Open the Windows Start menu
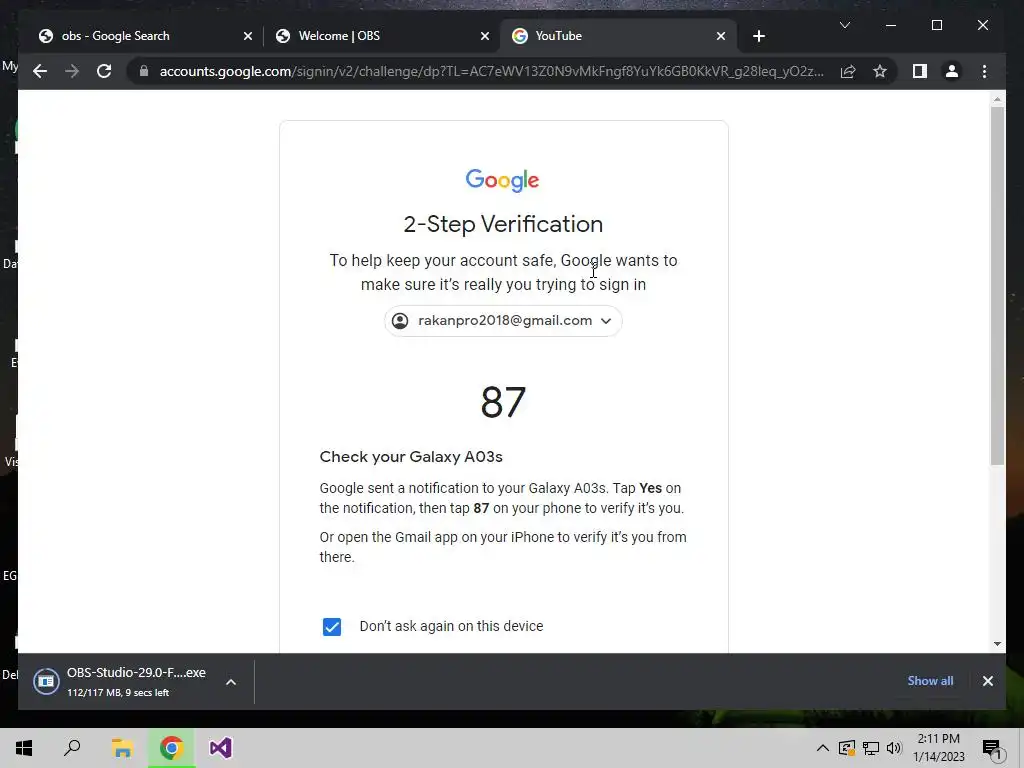Image resolution: width=1024 pixels, height=768 pixels. pyautogui.click(x=24, y=748)
